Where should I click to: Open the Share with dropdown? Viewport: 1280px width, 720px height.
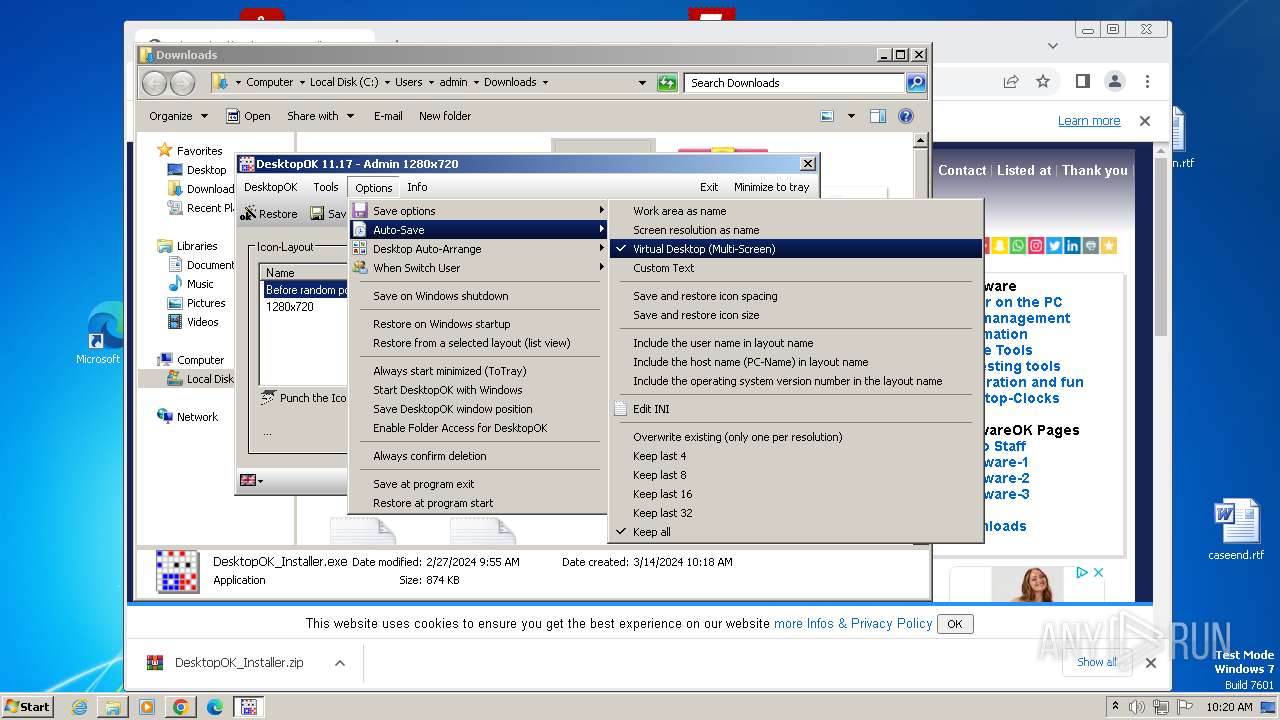click(x=320, y=116)
